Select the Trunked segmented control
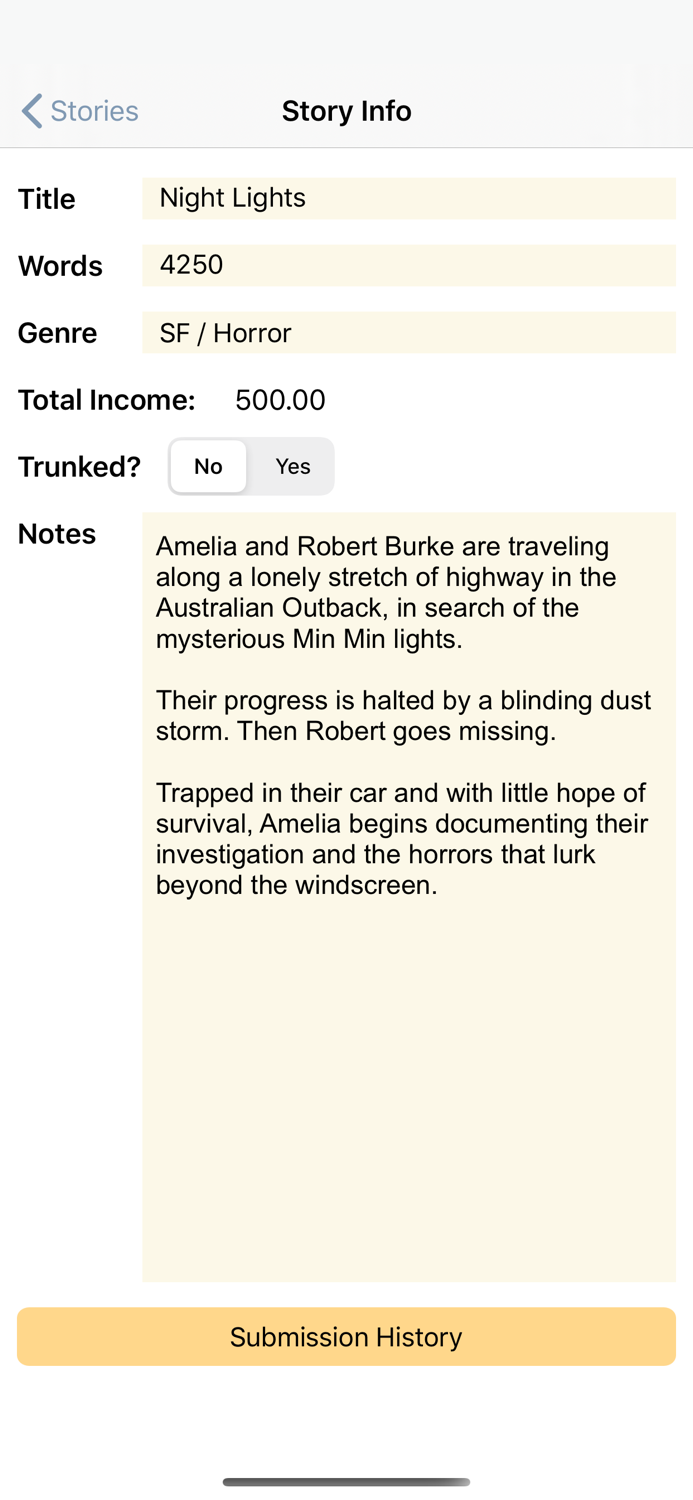 point(251,466)
